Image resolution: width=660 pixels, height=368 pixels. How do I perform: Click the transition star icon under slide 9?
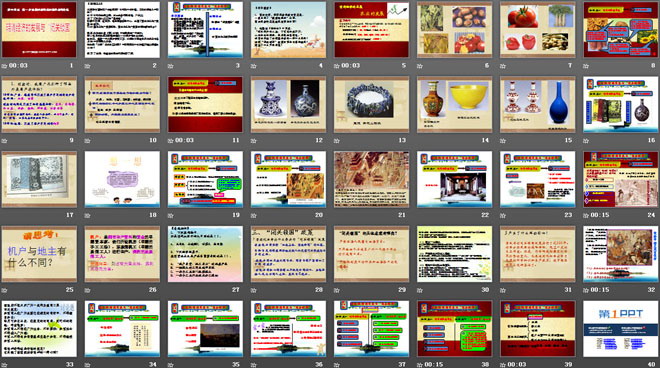(4, 141)
